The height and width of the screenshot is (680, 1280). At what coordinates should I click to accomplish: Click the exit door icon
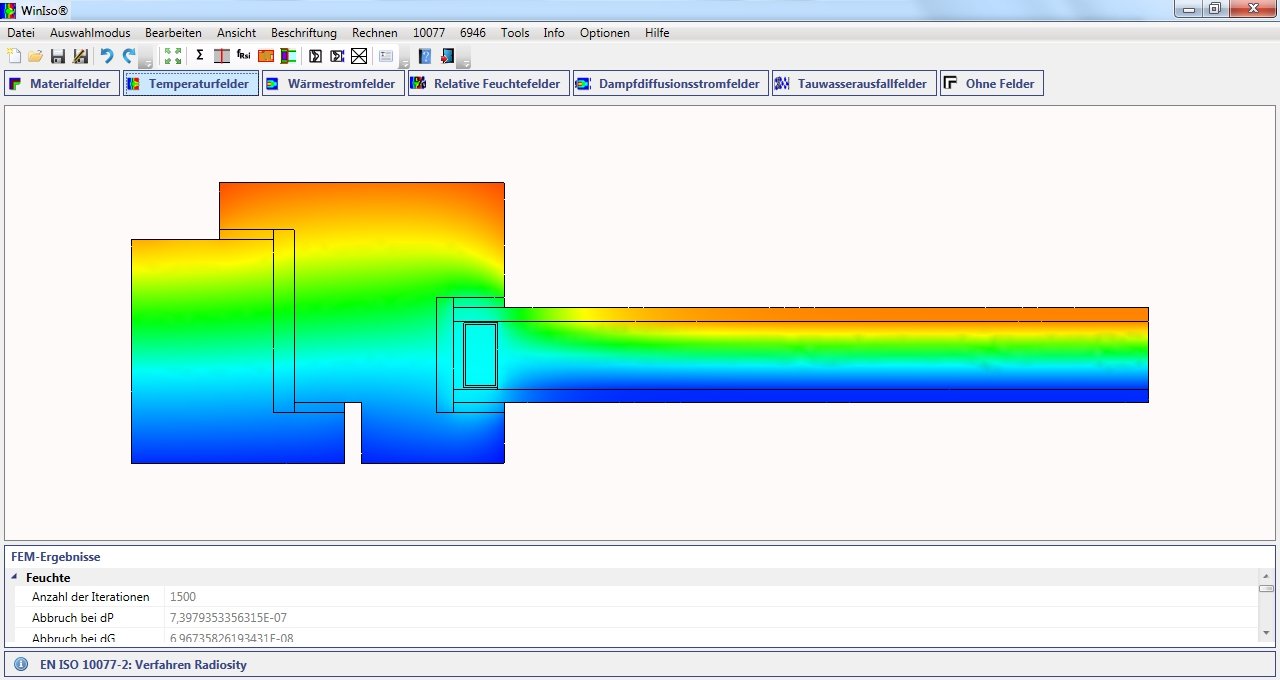point(447,56)
